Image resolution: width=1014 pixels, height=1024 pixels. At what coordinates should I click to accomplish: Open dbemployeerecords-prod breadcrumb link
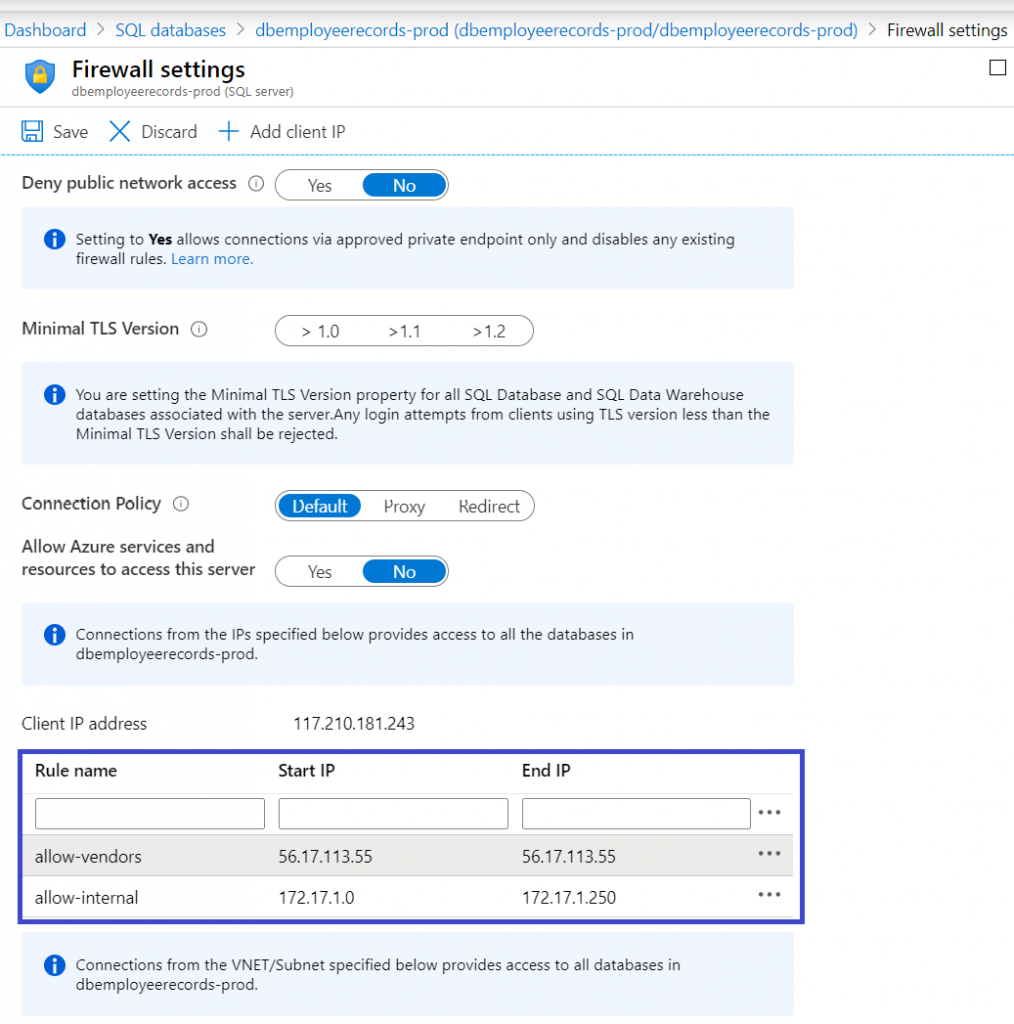tap(556, 30)
